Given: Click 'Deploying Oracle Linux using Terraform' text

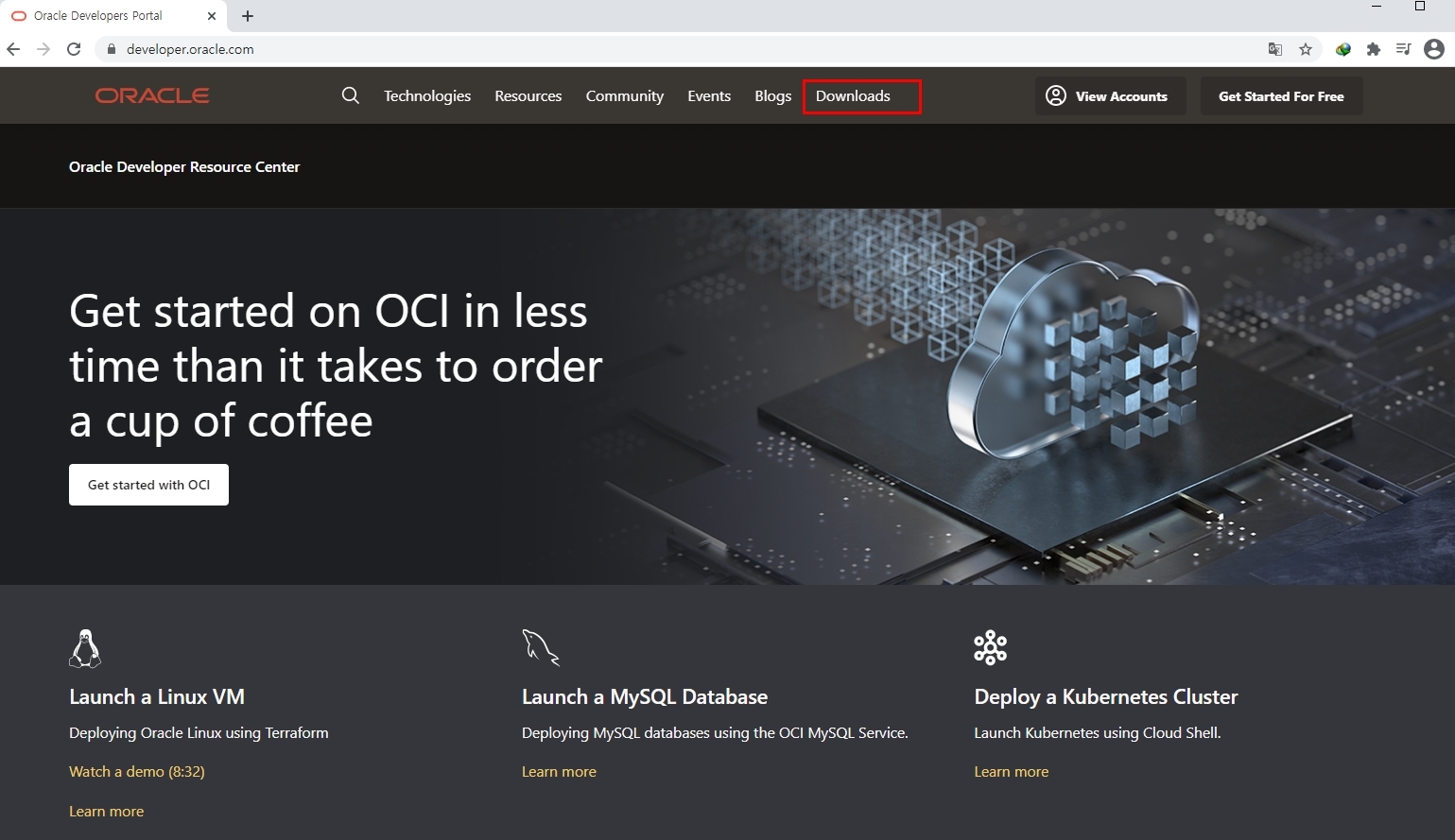Looking at the screenshot, I should 199,732.
